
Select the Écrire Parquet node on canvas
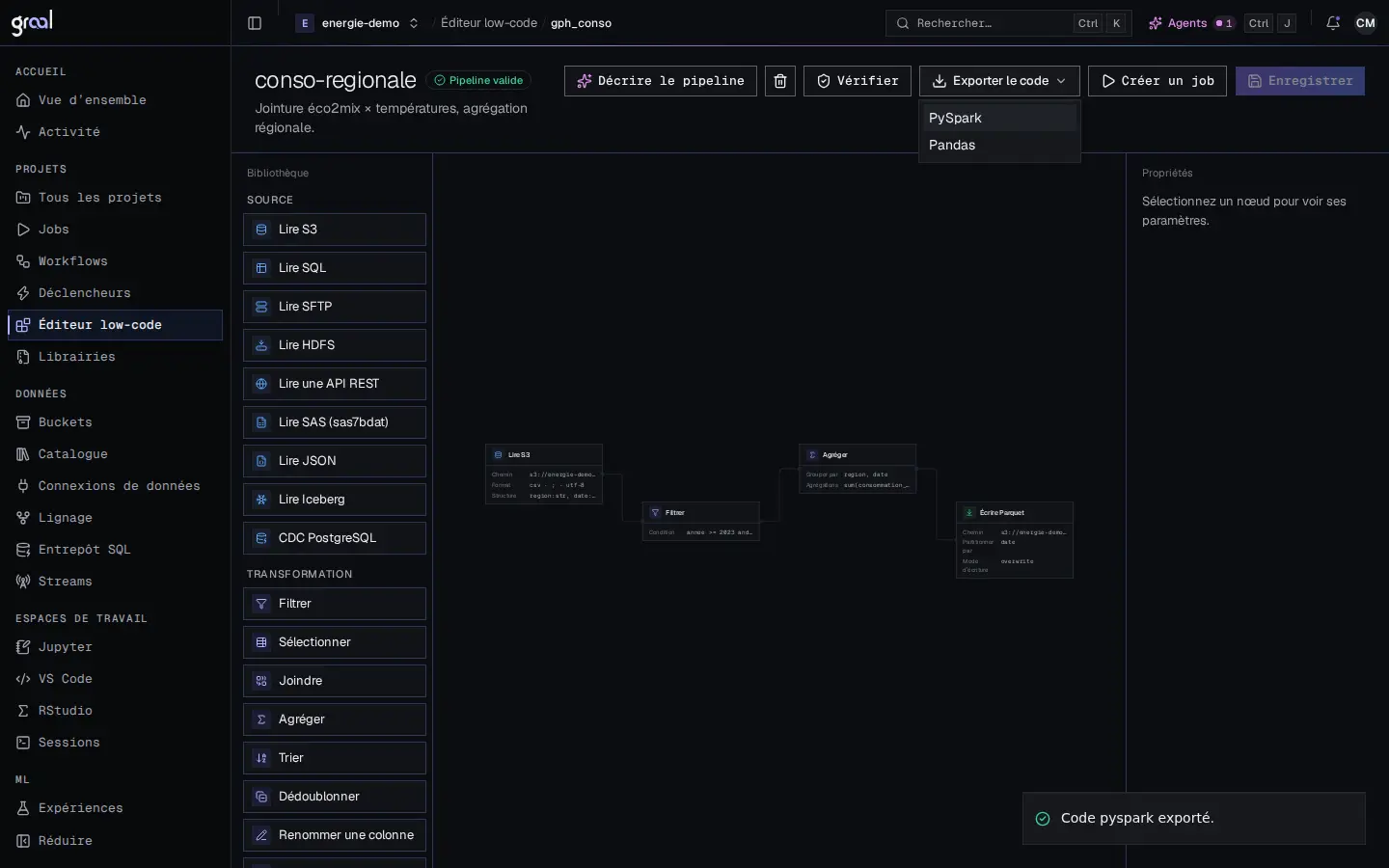tap(1015, 540)
